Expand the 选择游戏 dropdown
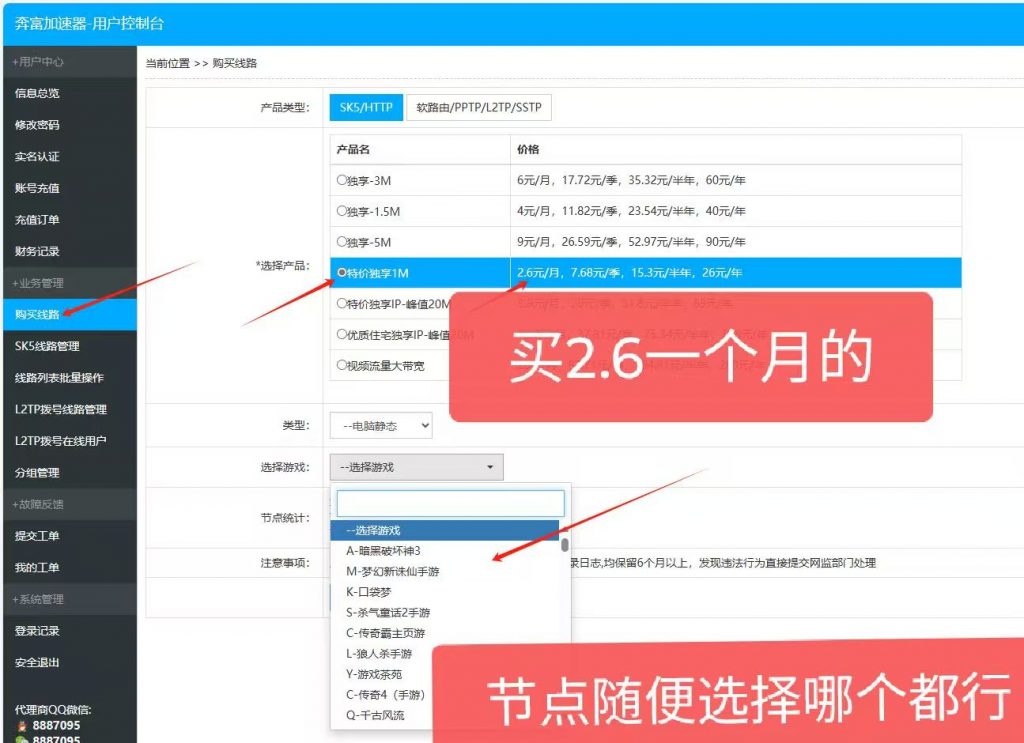This screenshot has width=1024, height=743. (416, 466)
